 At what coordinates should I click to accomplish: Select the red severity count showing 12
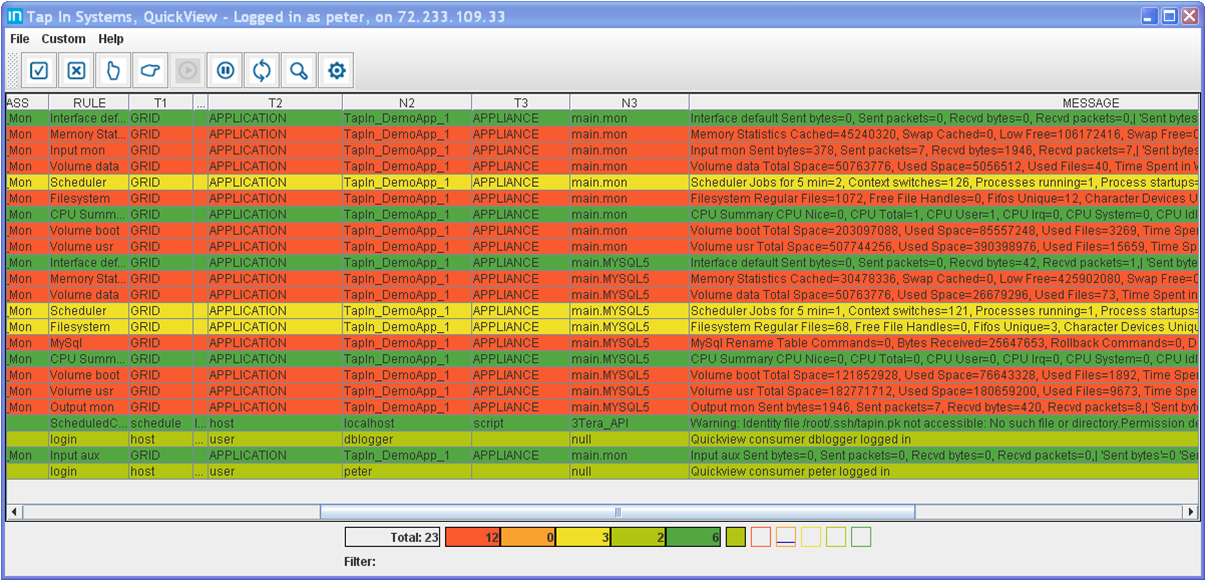tap(472, 537)
